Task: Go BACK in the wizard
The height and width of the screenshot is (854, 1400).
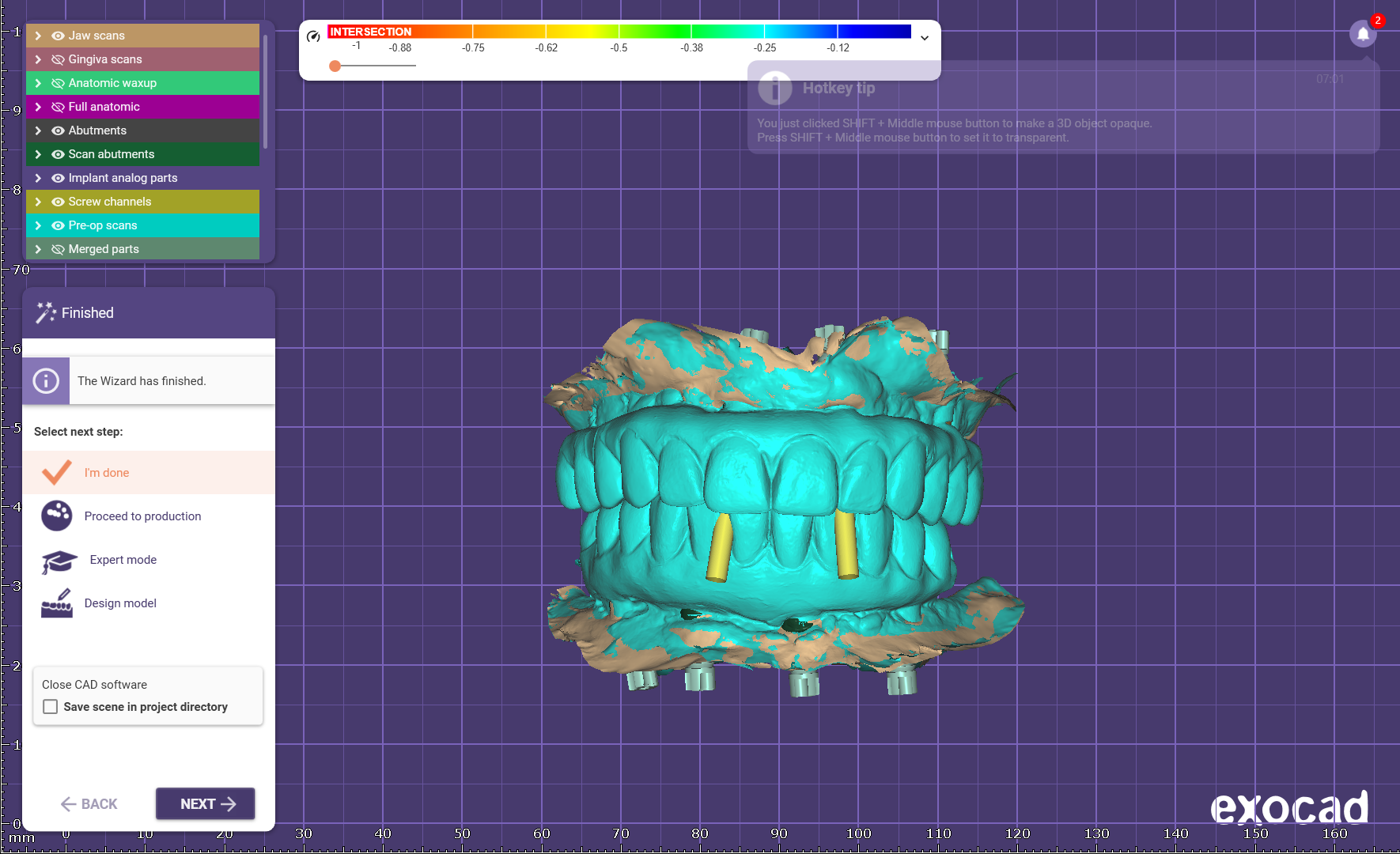Action: point(89,803)
